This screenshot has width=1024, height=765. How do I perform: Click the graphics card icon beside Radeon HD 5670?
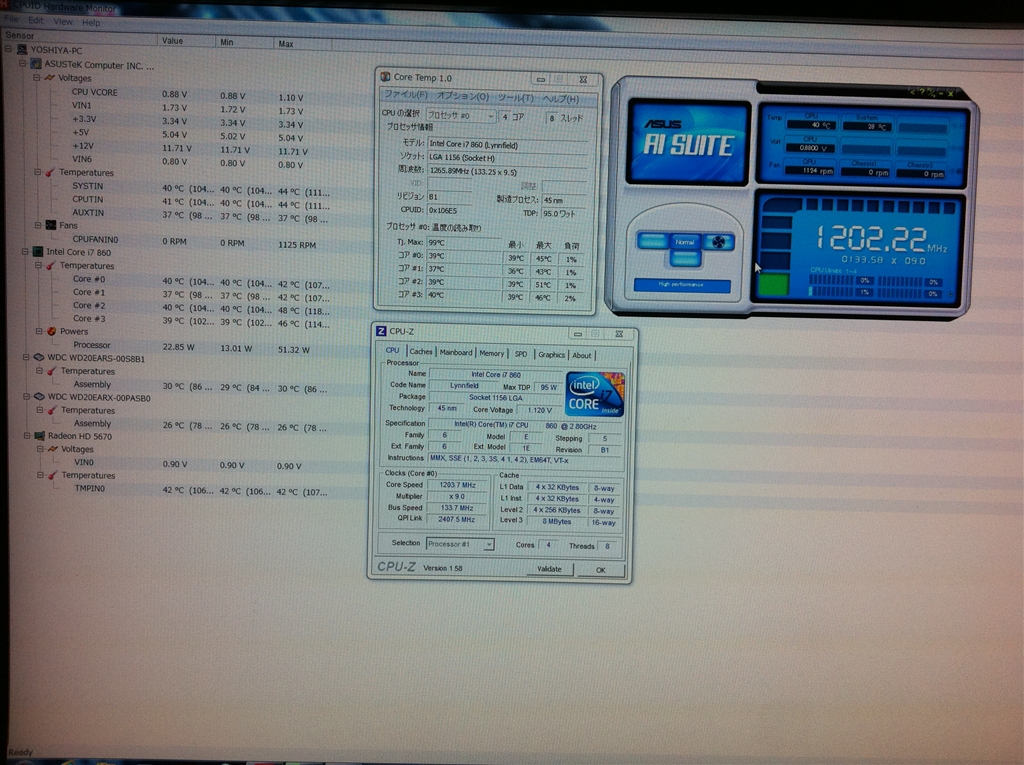pos(39,436)
